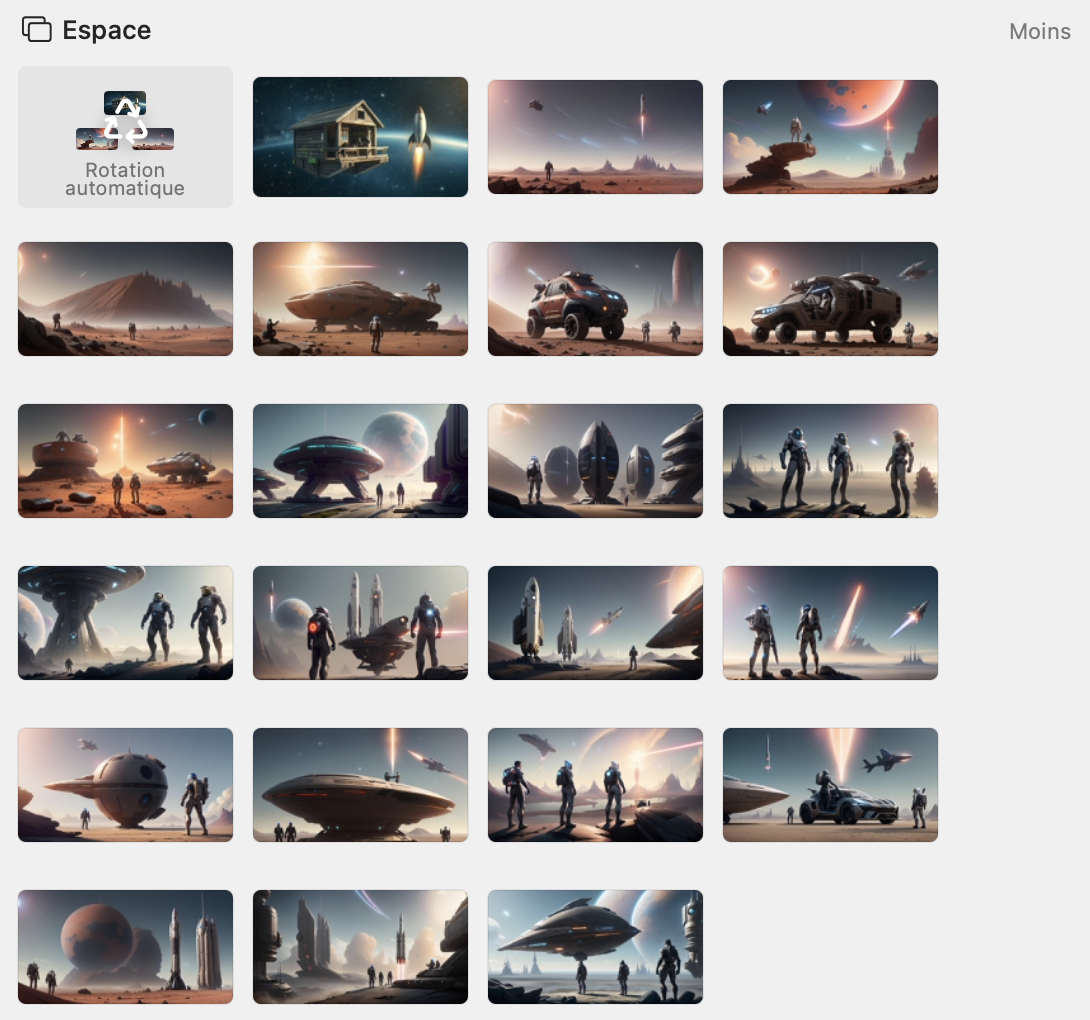
Task: Click the Espace section stacked-frames icon
Action: 37,30
